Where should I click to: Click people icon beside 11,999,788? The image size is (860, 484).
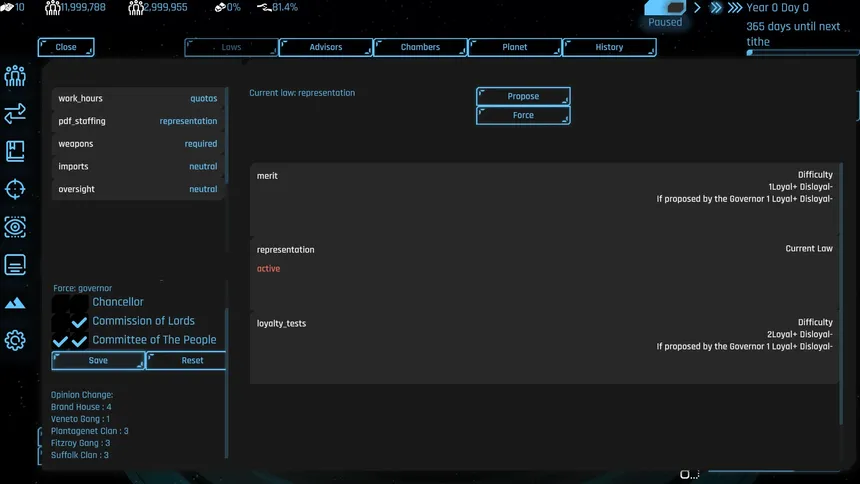point(52,8)
